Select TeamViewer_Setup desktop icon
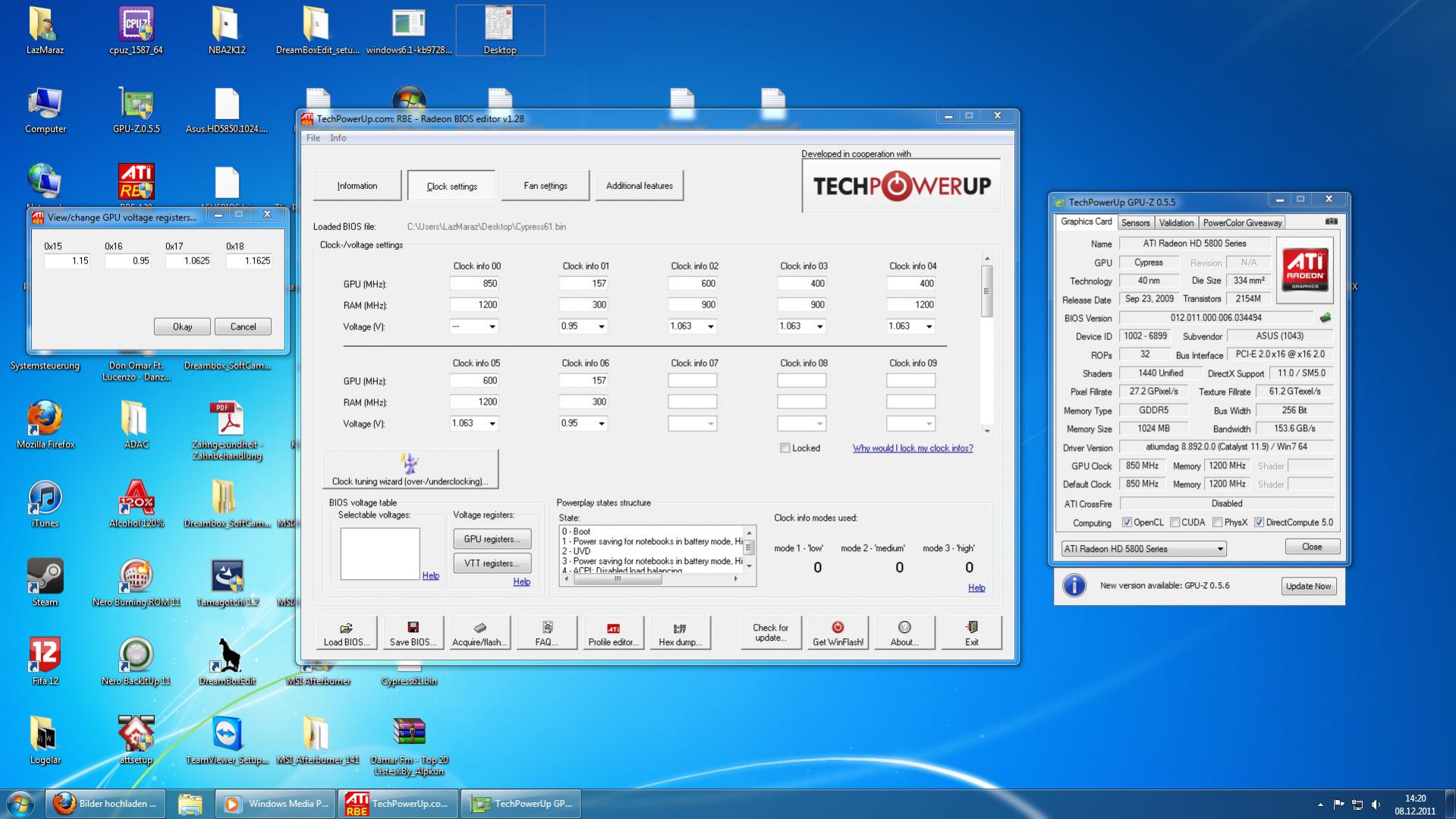Viewport: 1456px width, 819px height. (x=228, y=741)
